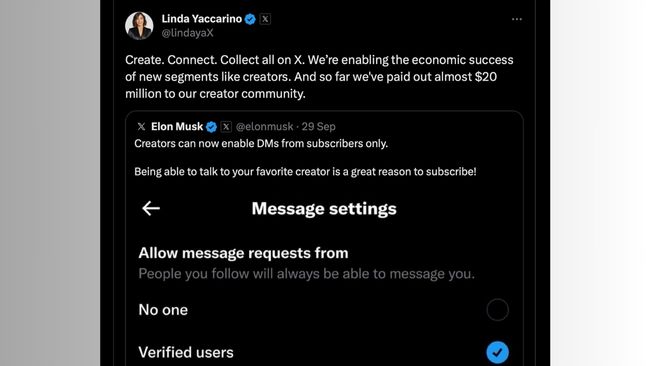
Task: Click the X affiliate badge next to Elon Musk
Action: 226,126
